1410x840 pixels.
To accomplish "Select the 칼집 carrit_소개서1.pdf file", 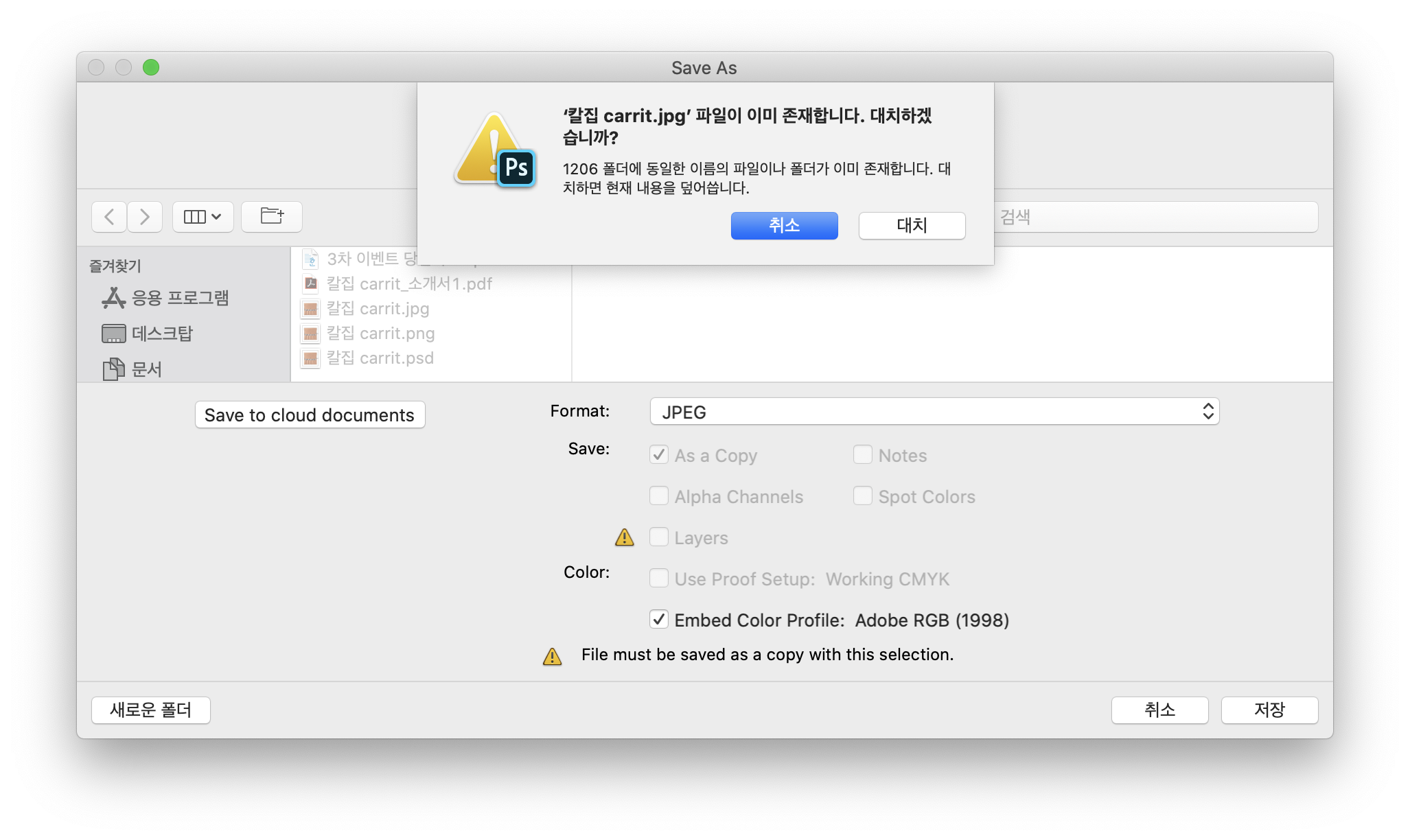I will [x=408, y=284].
